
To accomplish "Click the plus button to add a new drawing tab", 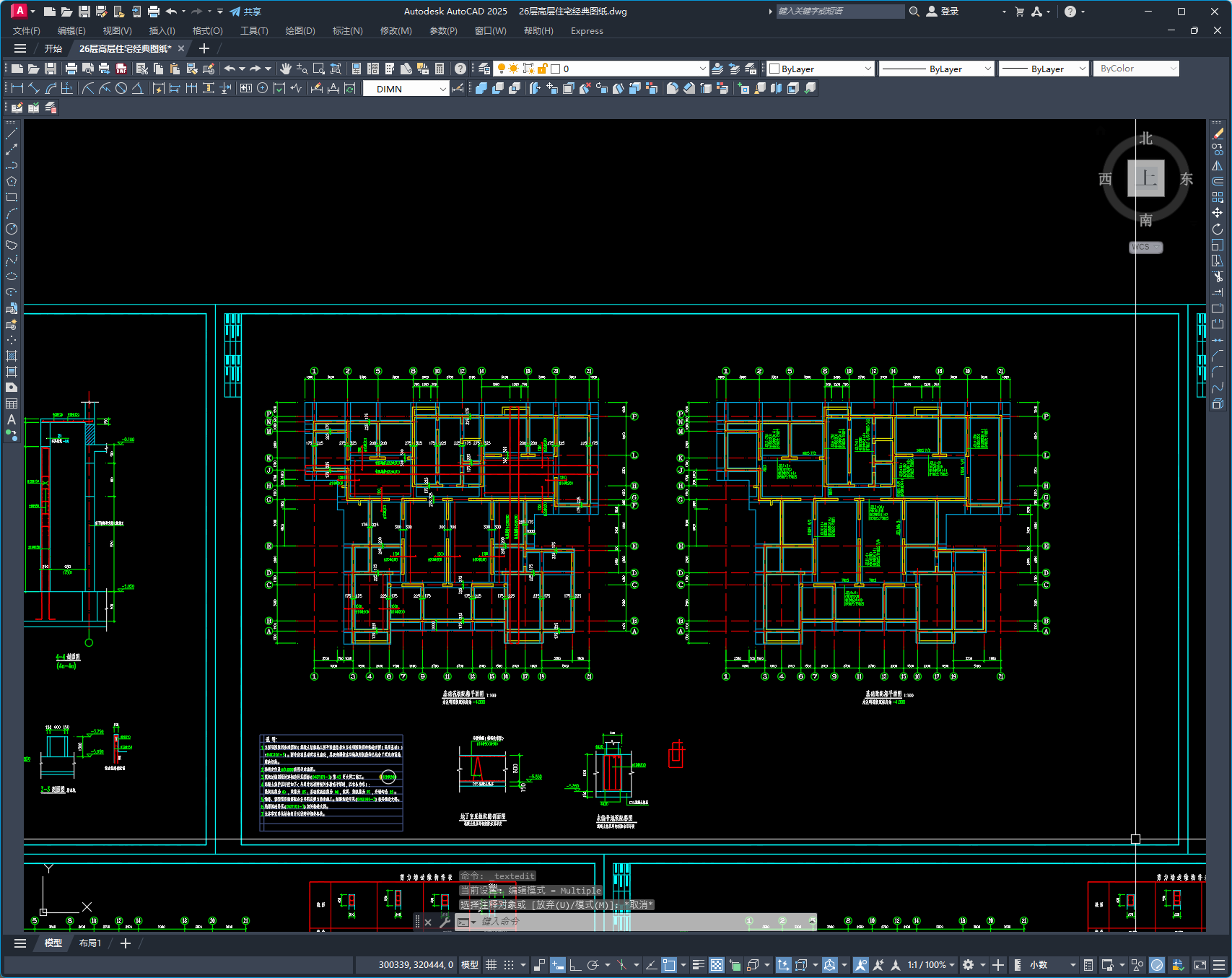I will coord(204,48).
